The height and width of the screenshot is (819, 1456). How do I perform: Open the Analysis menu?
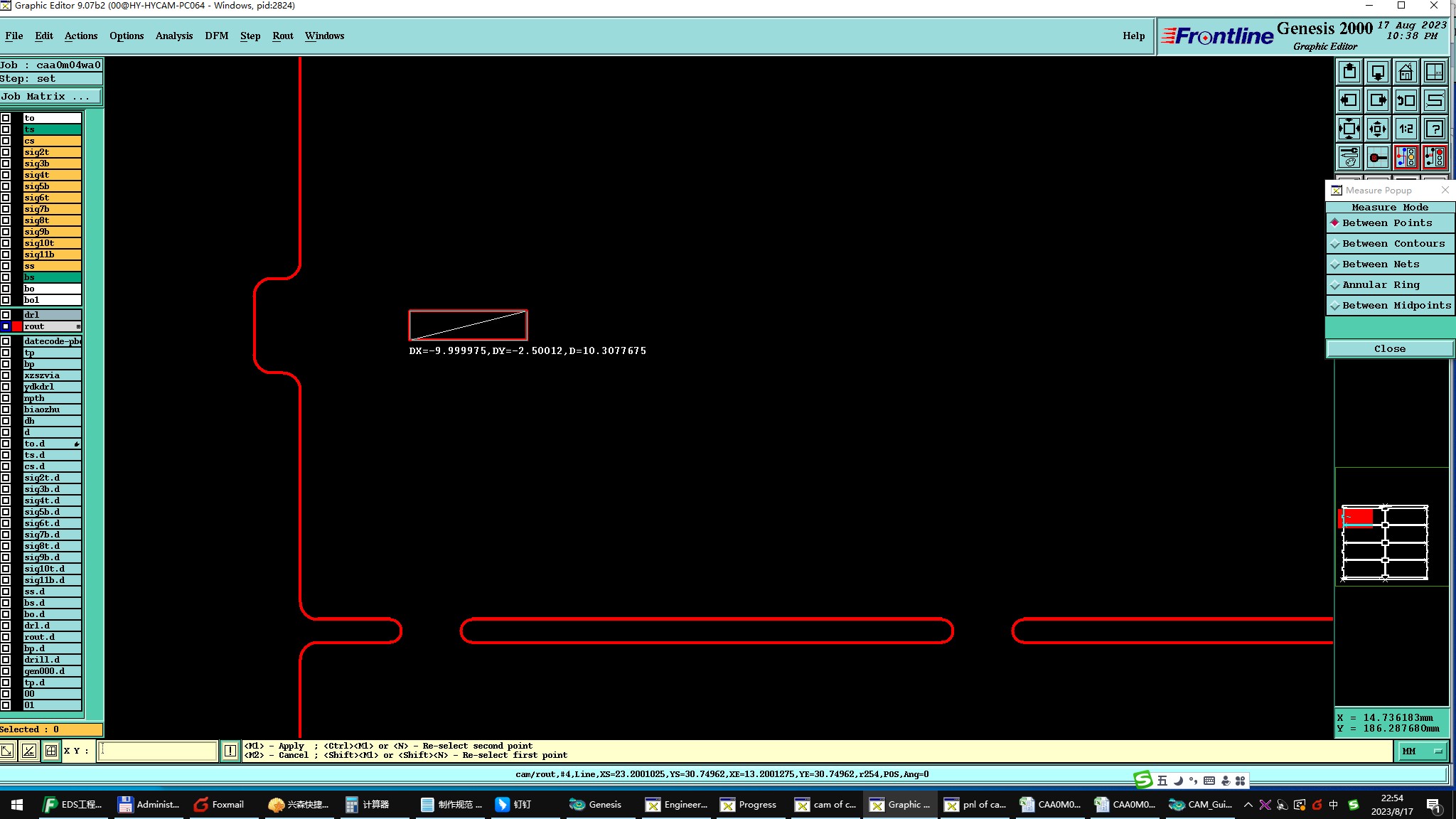(173, 36)
